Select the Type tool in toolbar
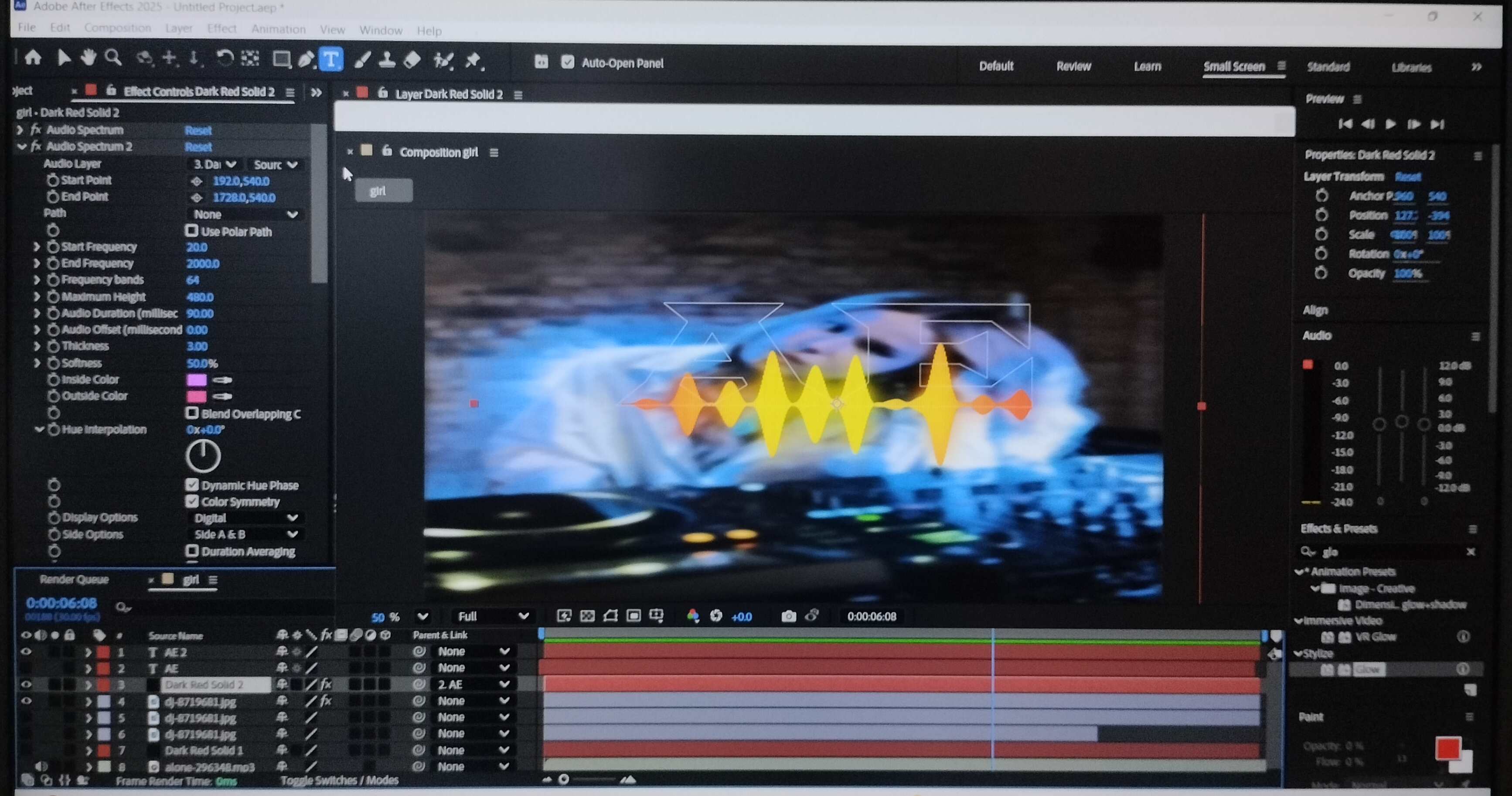 331,59
